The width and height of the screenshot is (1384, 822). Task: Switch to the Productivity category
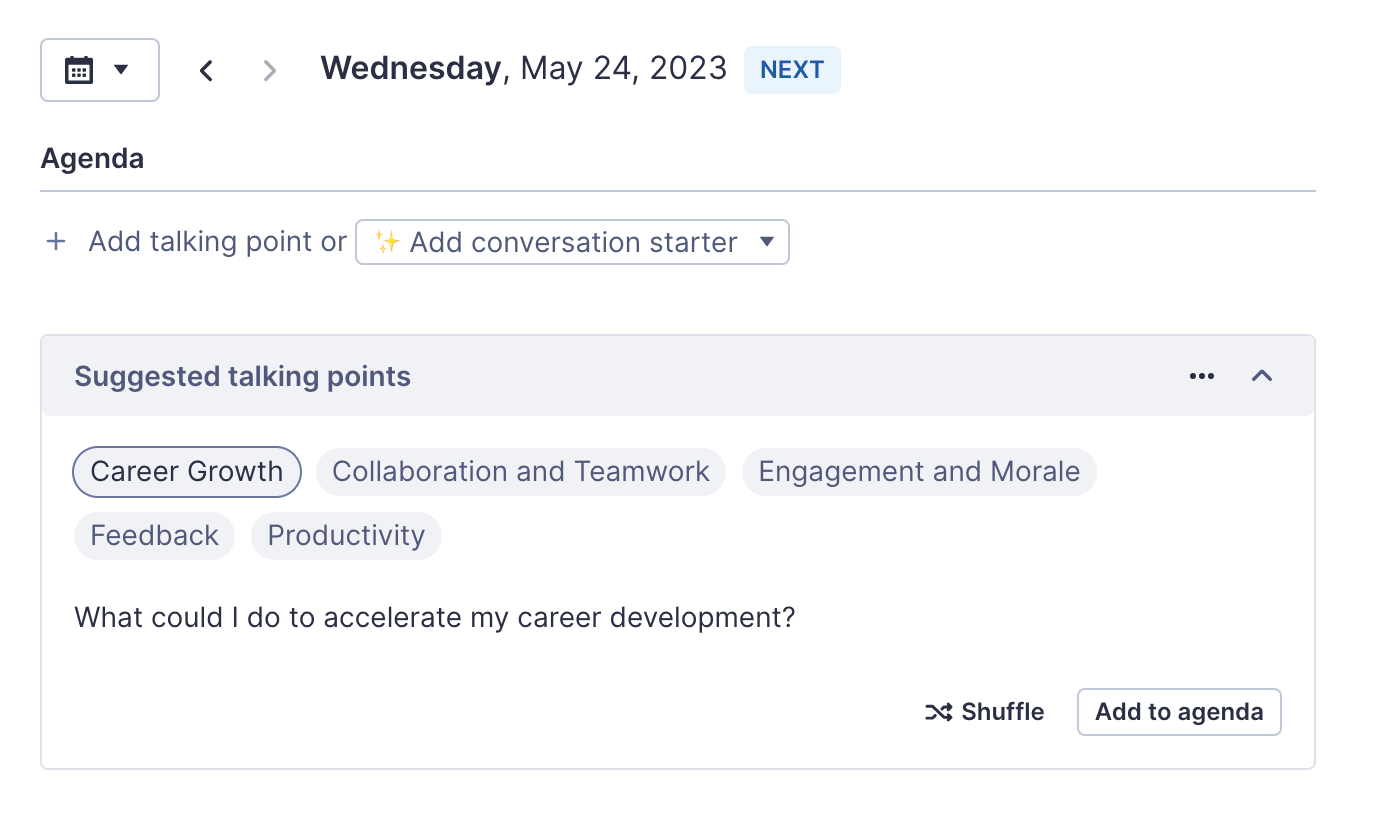pos(346,536)
